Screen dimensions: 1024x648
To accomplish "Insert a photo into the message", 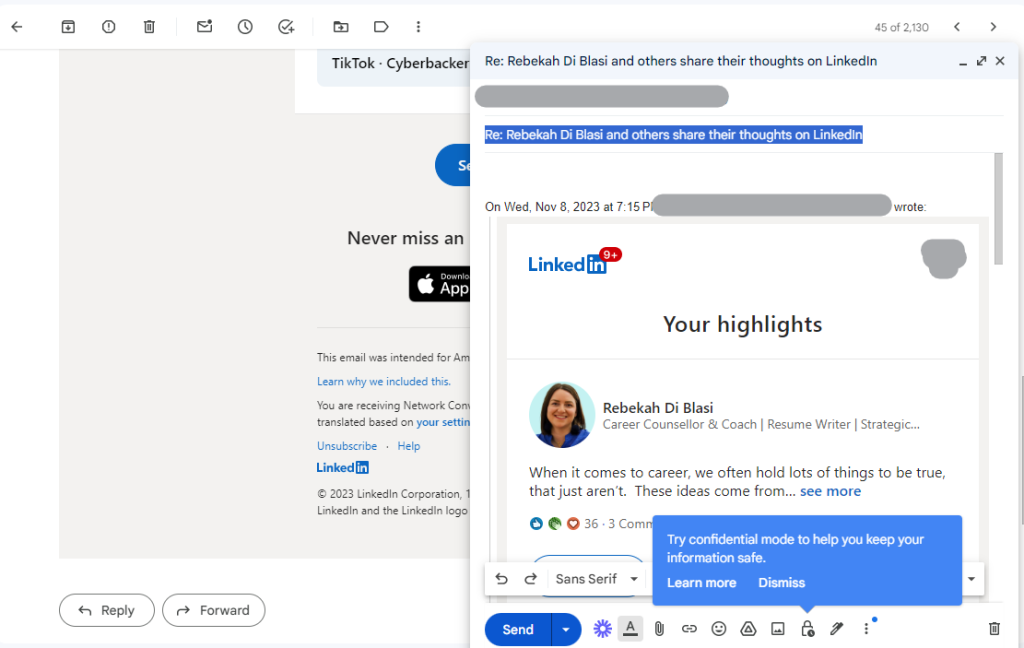I will (x=778, y=628).
